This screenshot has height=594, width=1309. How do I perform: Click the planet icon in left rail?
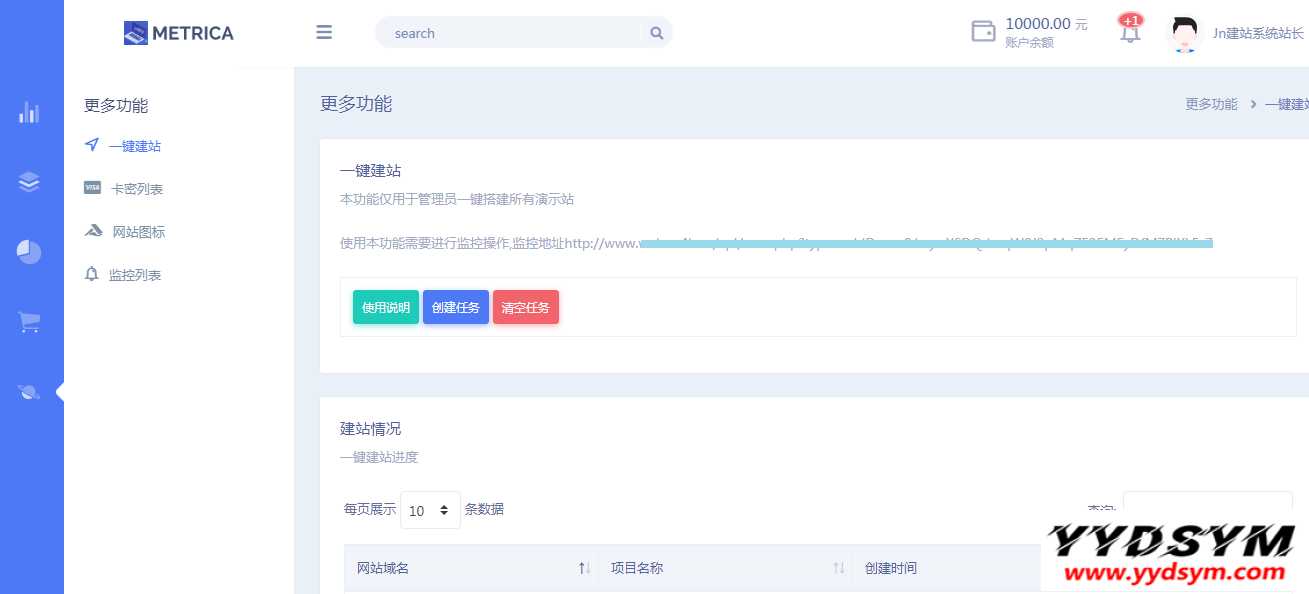point(29,392)
